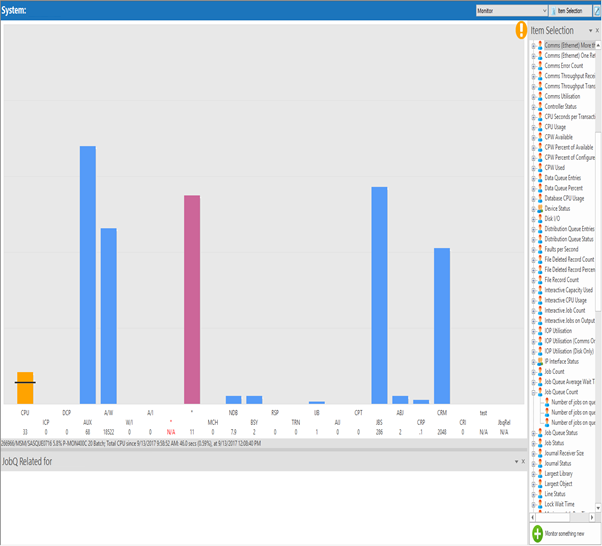Click the Device Status item icon
Screen dimensions: 602x546
pos(540,209)
